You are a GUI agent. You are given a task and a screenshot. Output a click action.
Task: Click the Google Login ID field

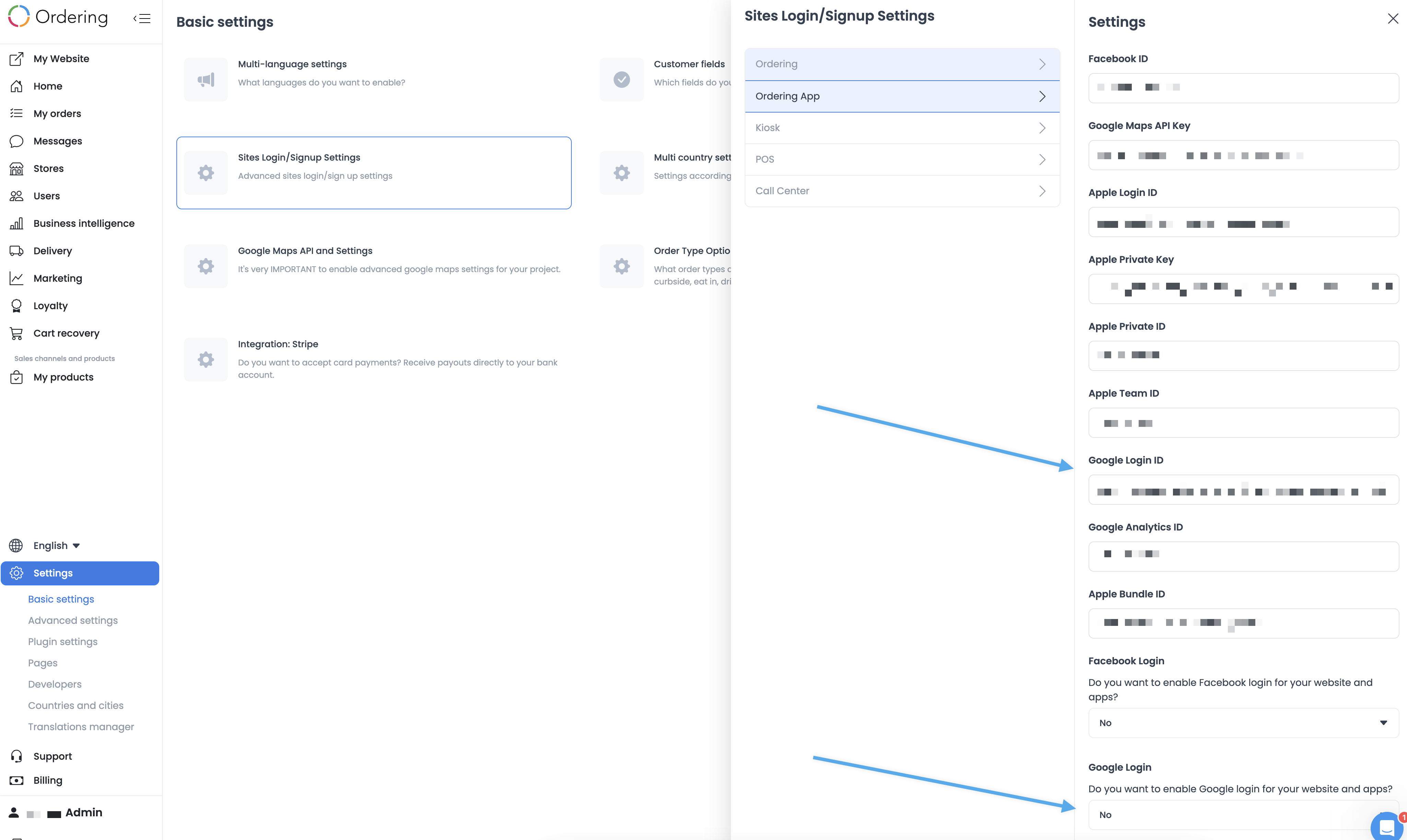pyautogui.click(x=1243, y=490)
